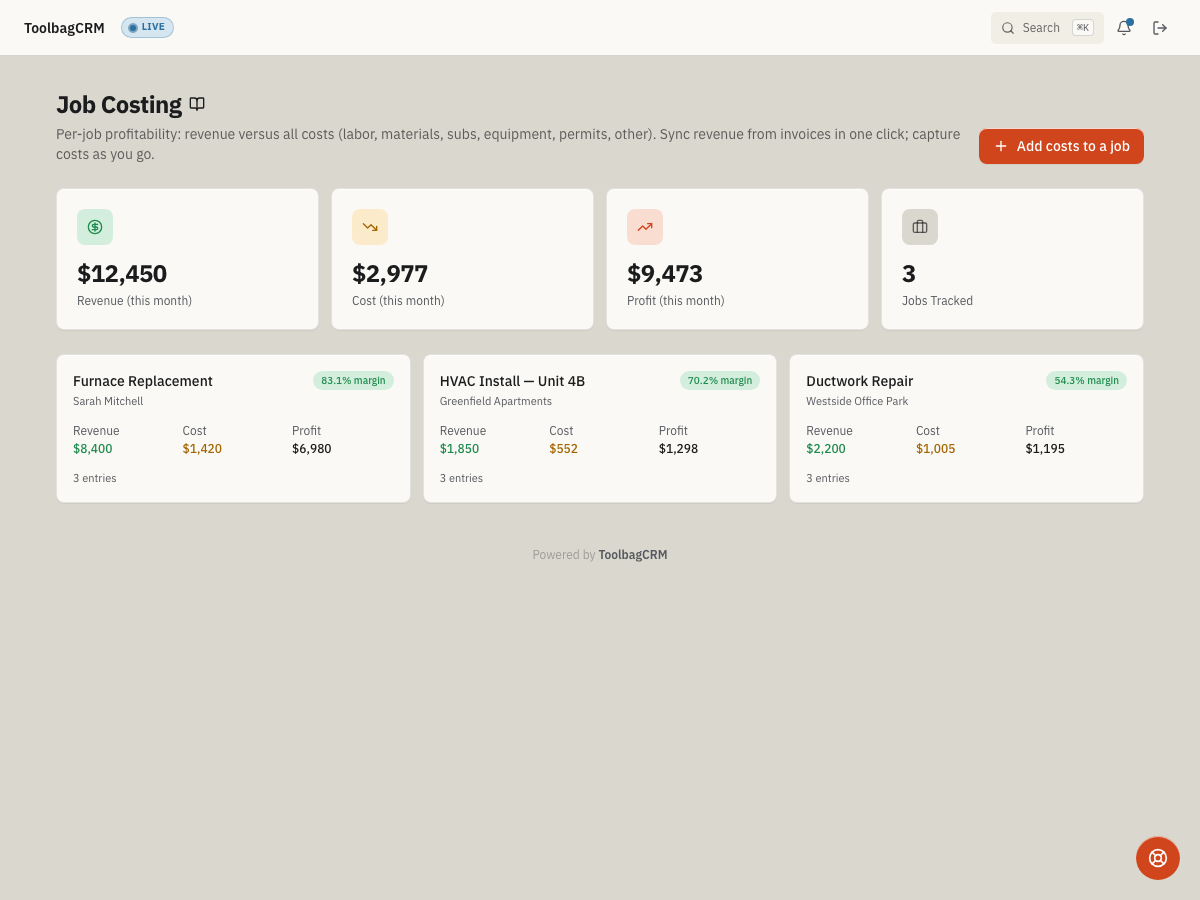Click the yellow trending-down cost icon

tap(370, 227)
